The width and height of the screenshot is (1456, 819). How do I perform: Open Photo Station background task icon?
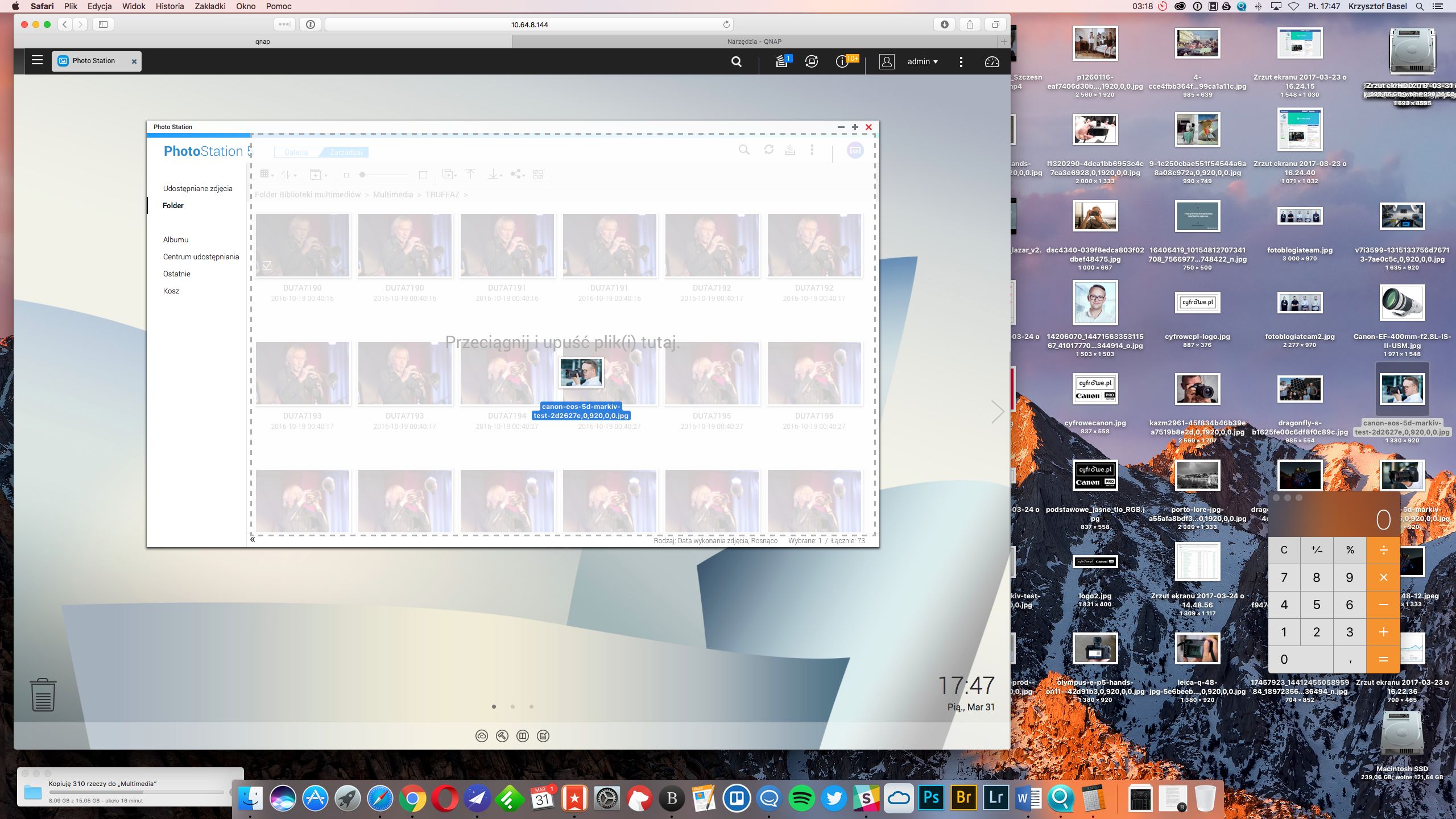pos(790,150)
